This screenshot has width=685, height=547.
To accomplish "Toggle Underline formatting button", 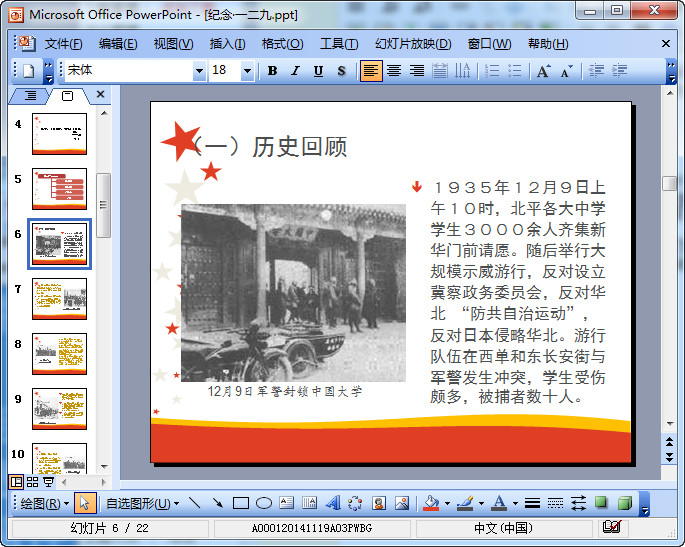I will (318, 70).
